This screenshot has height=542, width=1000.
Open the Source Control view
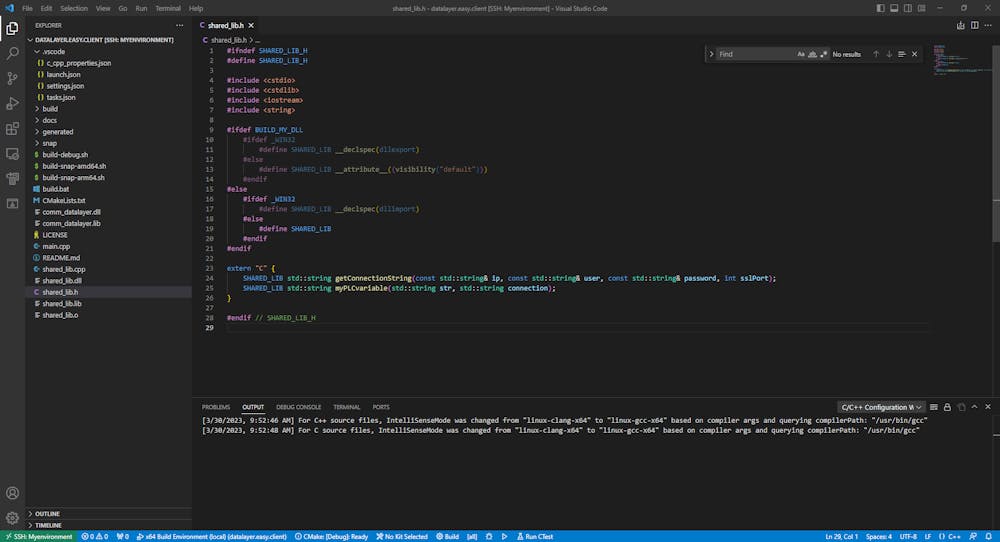click(x=12, y=78)
